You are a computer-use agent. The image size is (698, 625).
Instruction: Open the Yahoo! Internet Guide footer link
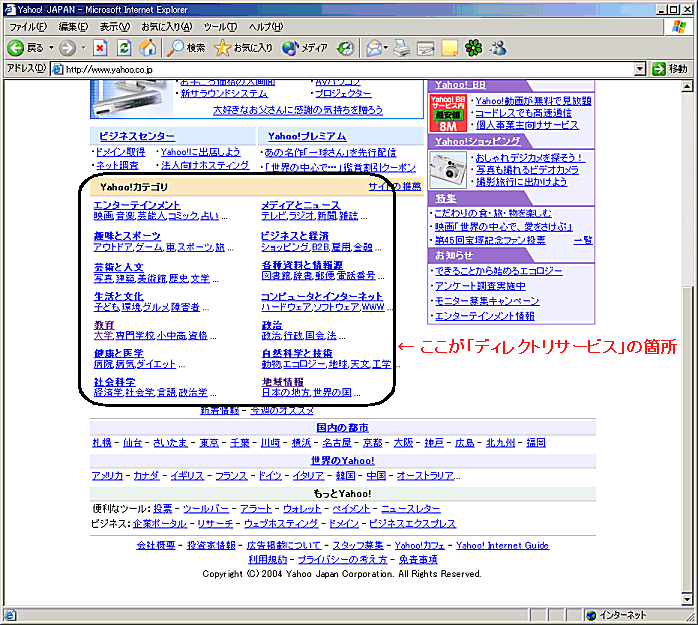[x=503, y=545]
